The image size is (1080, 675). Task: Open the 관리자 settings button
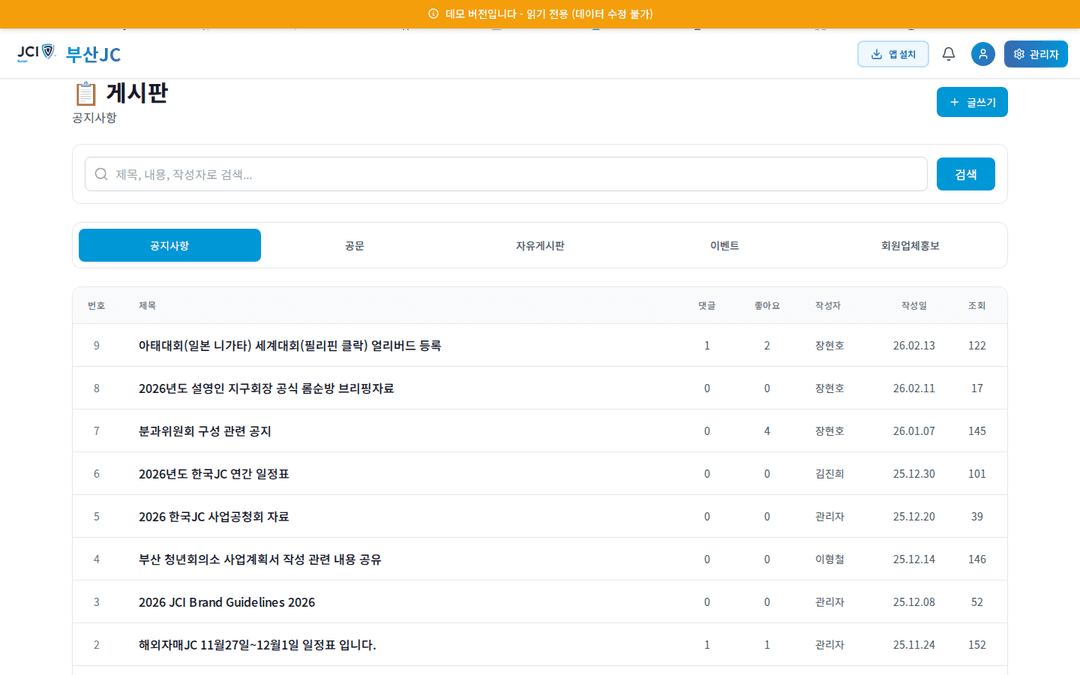1035,54
